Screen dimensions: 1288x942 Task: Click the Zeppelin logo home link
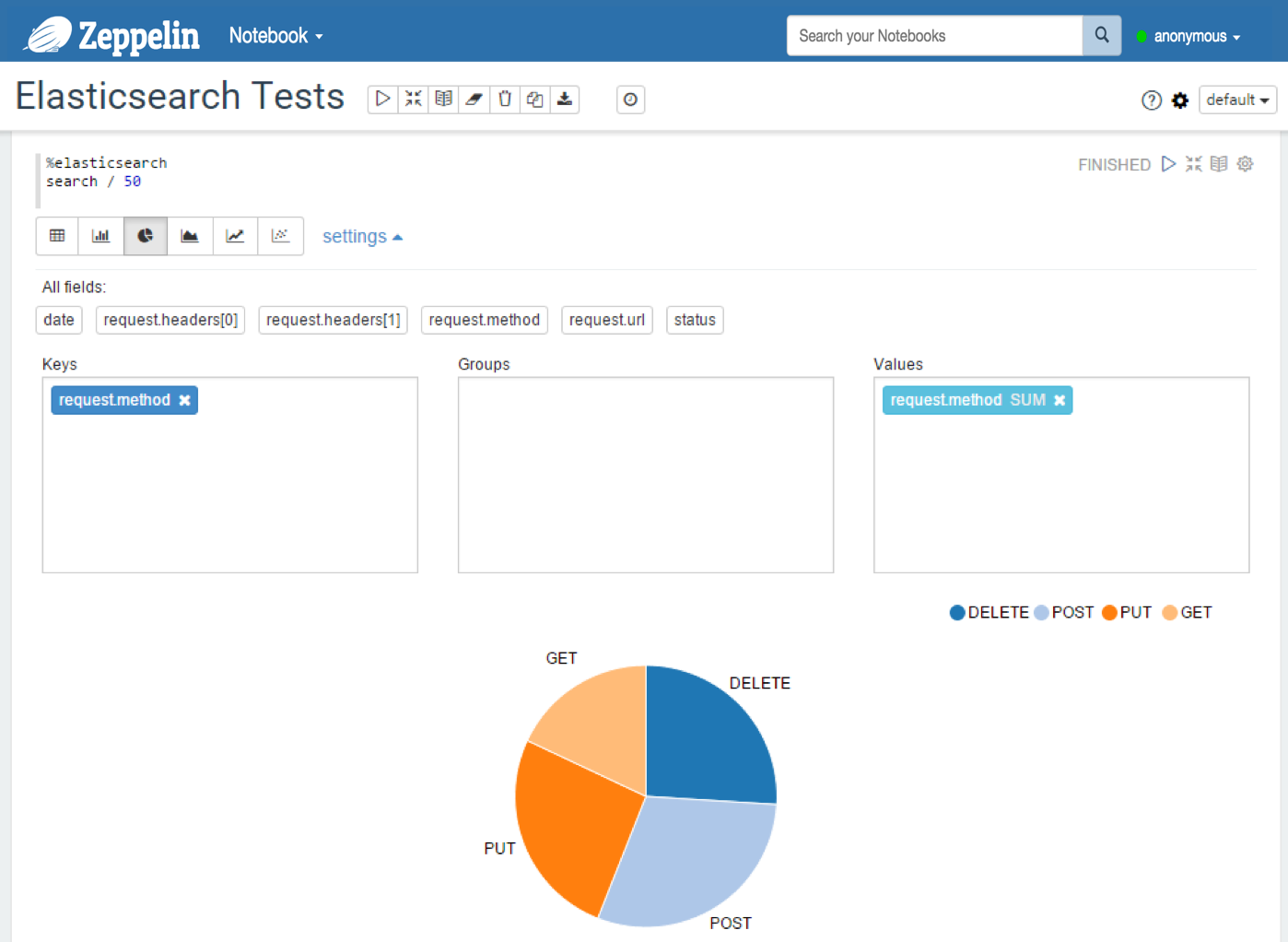click(112, 36)
